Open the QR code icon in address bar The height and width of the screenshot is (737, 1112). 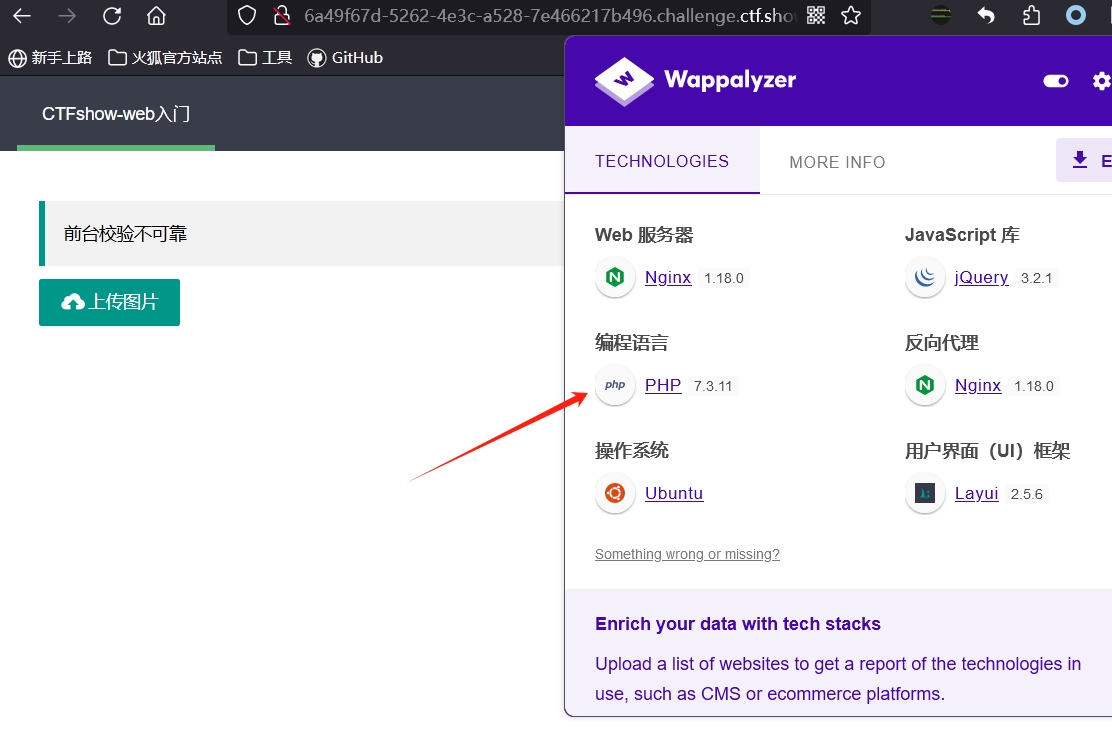click(x=816, y=16)
